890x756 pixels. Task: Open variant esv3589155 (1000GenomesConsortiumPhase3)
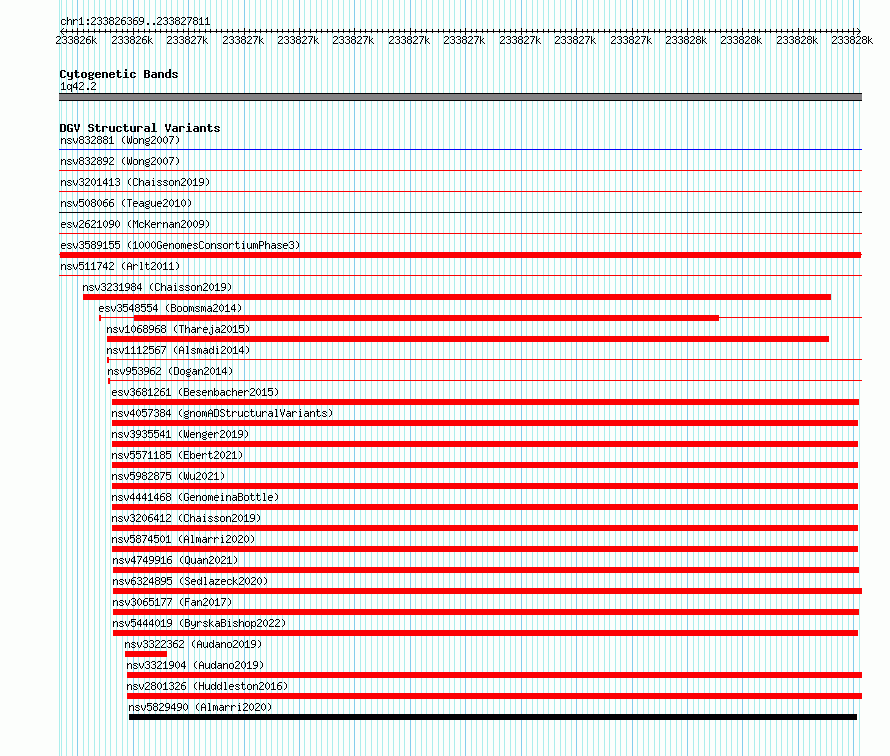(x=180, y=245)
